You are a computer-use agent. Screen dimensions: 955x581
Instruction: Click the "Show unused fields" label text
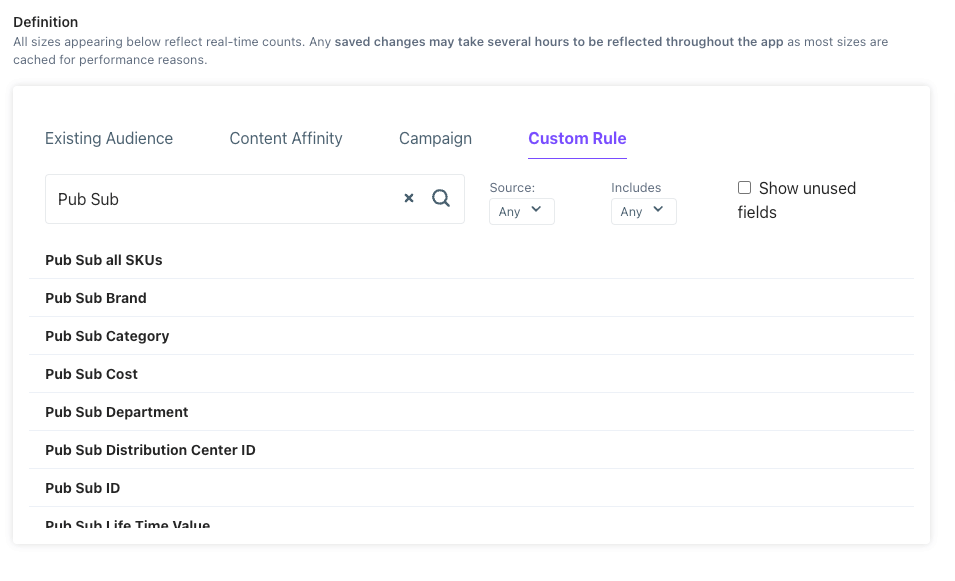[806, 189]
